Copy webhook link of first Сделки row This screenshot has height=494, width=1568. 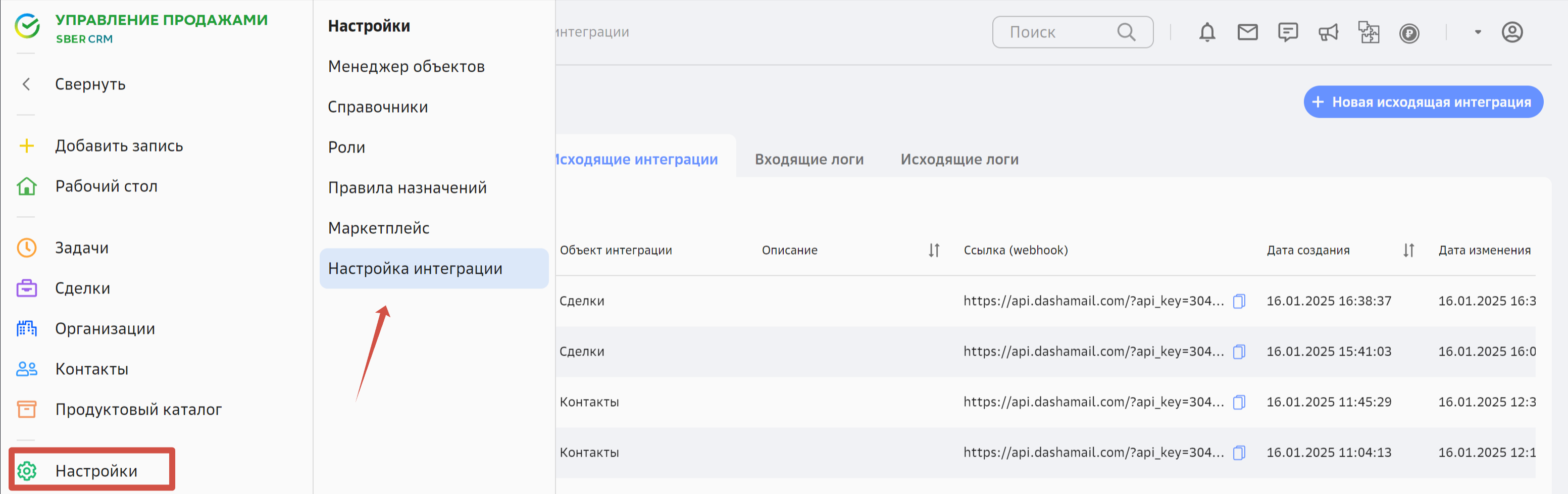[1239, 302]
